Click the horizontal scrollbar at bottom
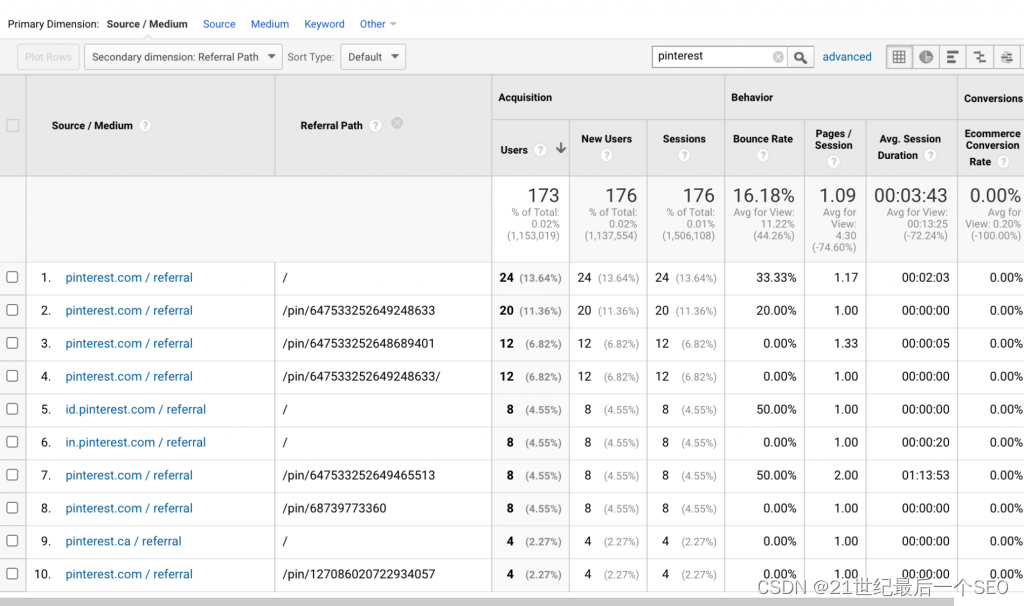This screenshot has height=606, width=1024. 477,601
